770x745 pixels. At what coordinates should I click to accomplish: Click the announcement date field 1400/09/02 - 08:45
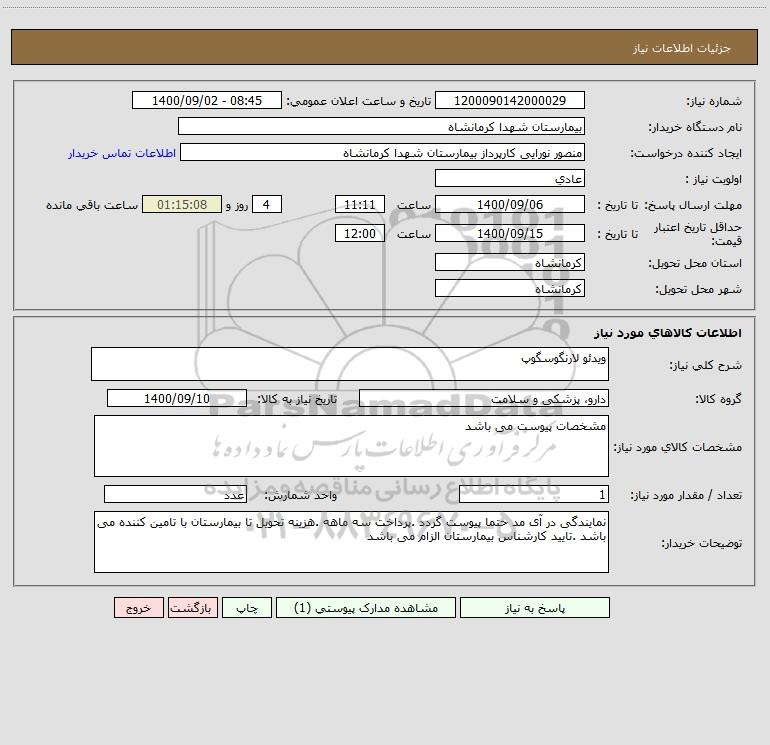pos(207,101)
